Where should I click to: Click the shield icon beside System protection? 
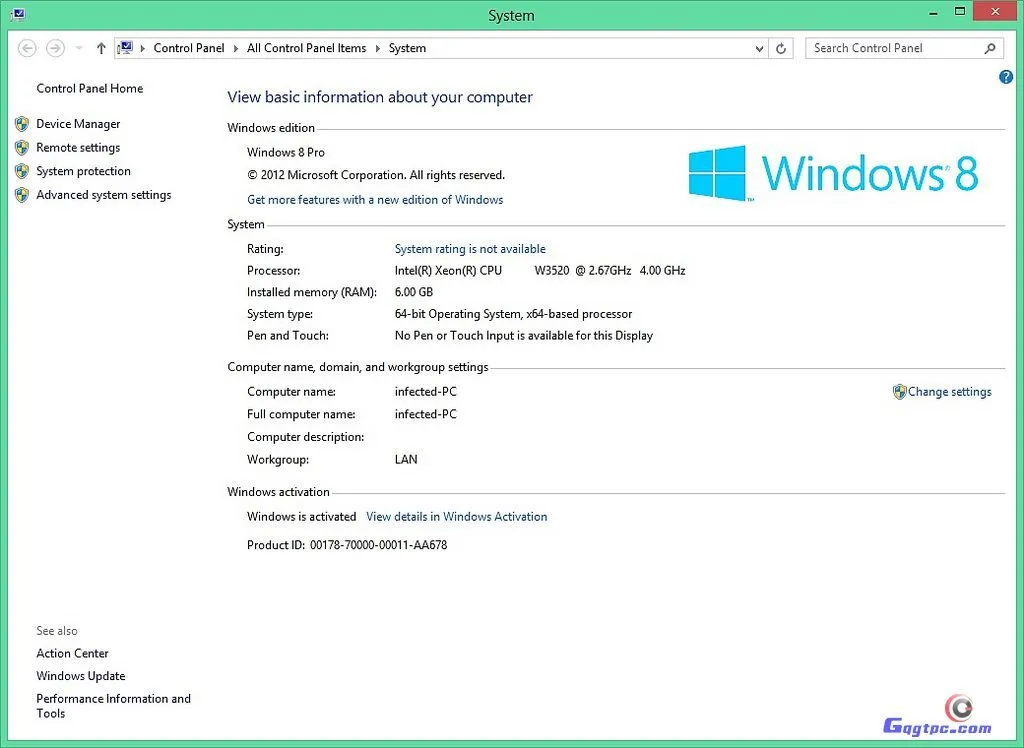tap(22, 171)
